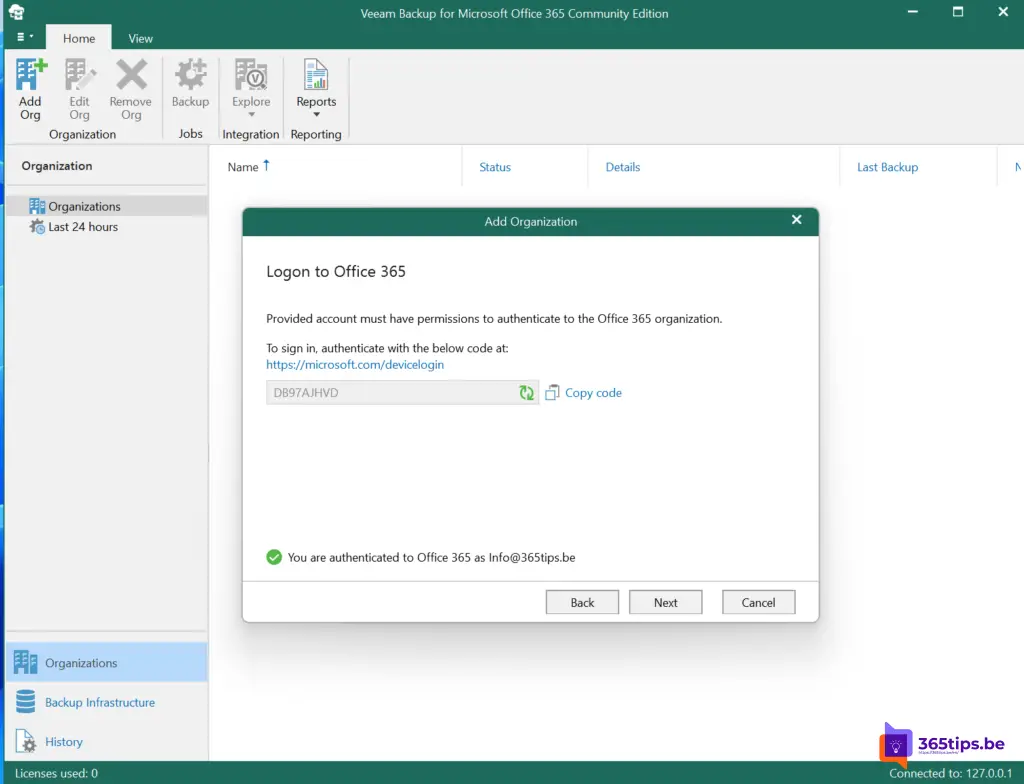Select the Home ribbon tab
Viewport: 1024px width, 784px height.
[79, 38]
